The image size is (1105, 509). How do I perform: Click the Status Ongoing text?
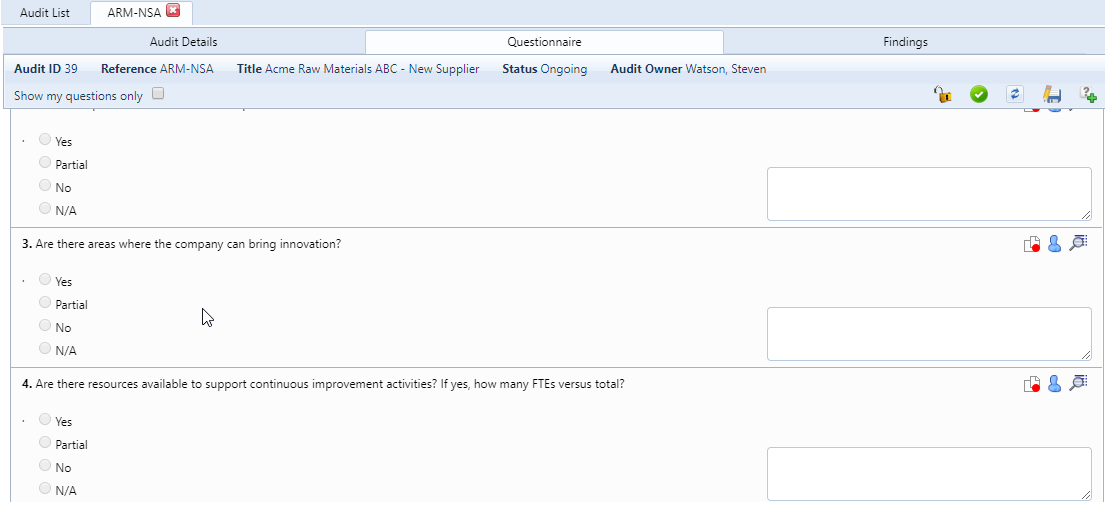click(x=545, y=69)
